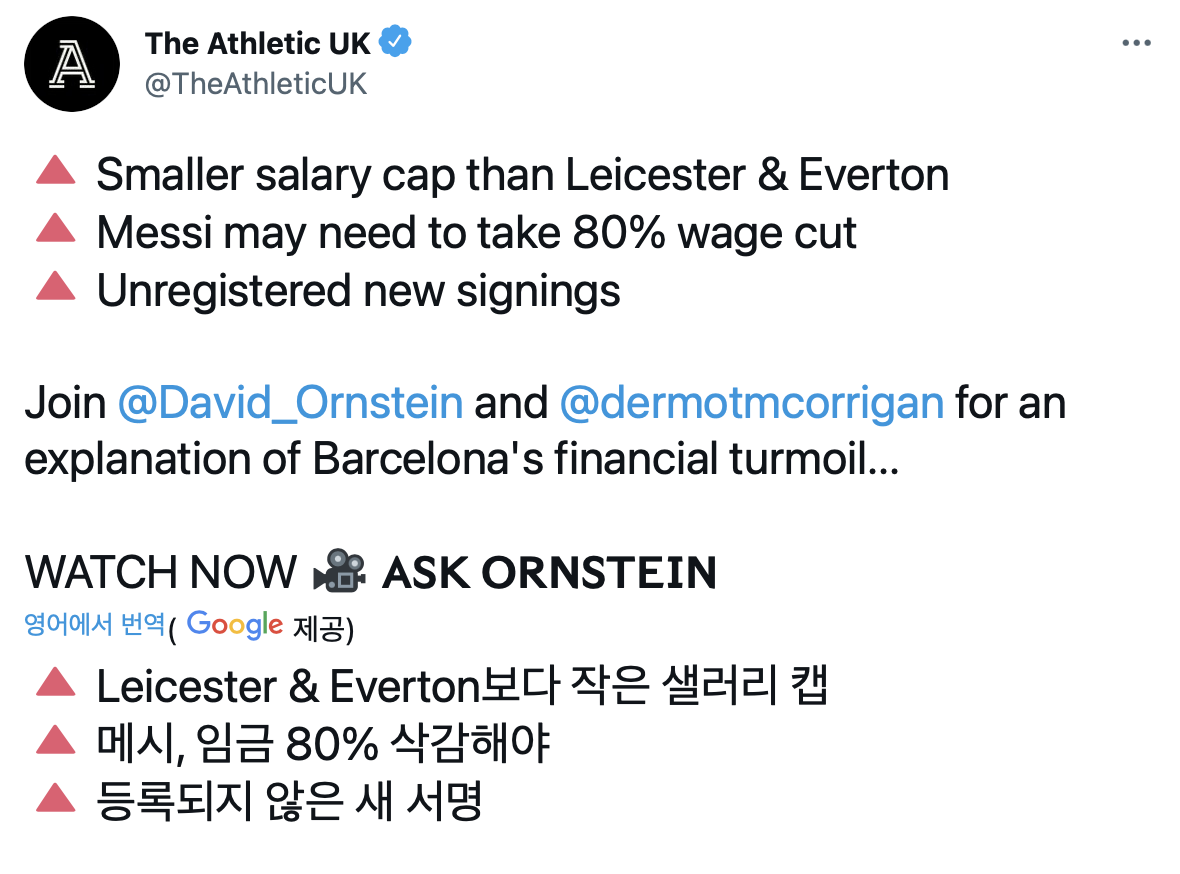
Task: Open the @dermotmcorrigan mention
Action: (751, 403)
